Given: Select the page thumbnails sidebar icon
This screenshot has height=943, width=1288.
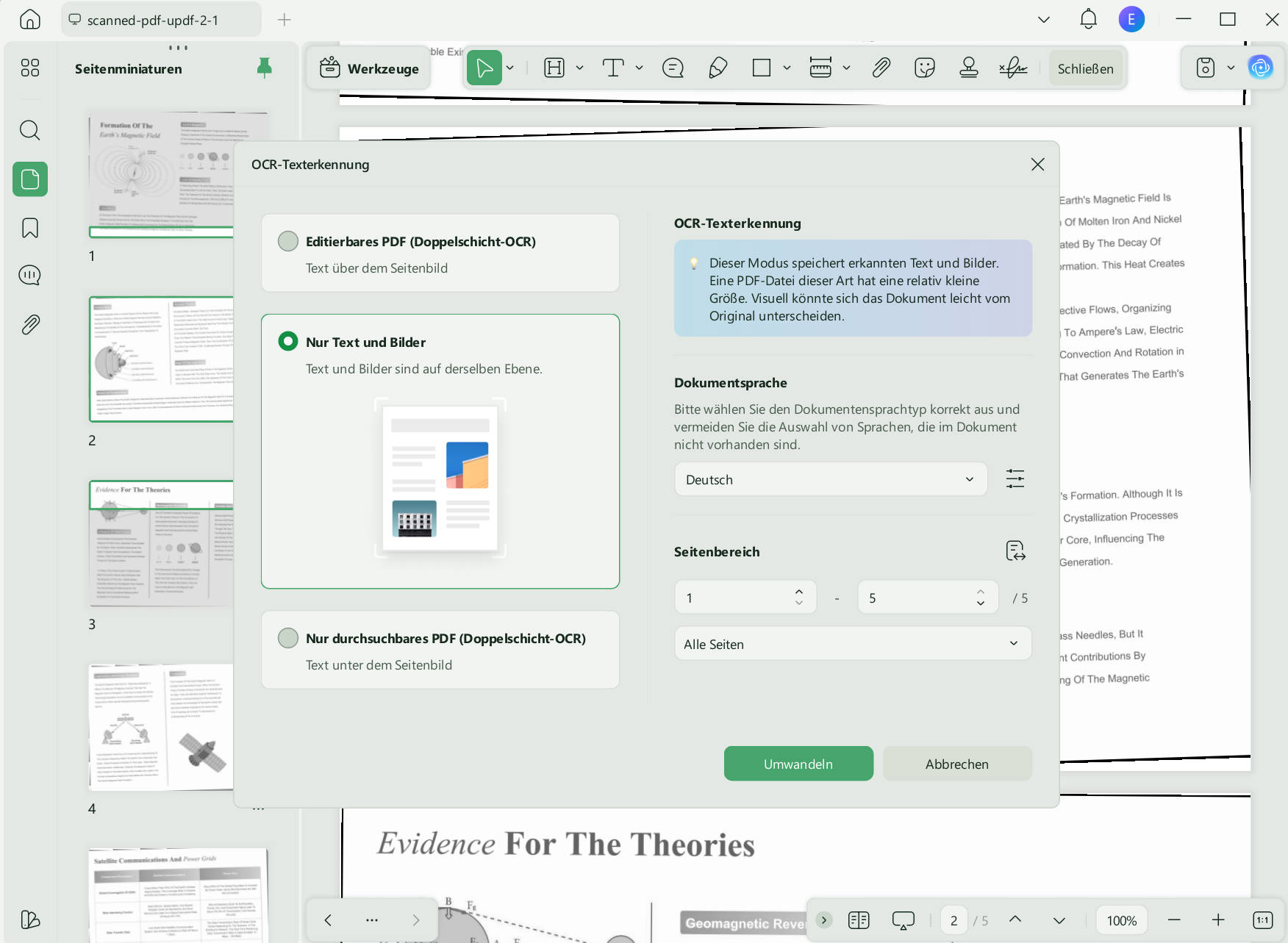Looking at the screenshot, I should [30, 179].
